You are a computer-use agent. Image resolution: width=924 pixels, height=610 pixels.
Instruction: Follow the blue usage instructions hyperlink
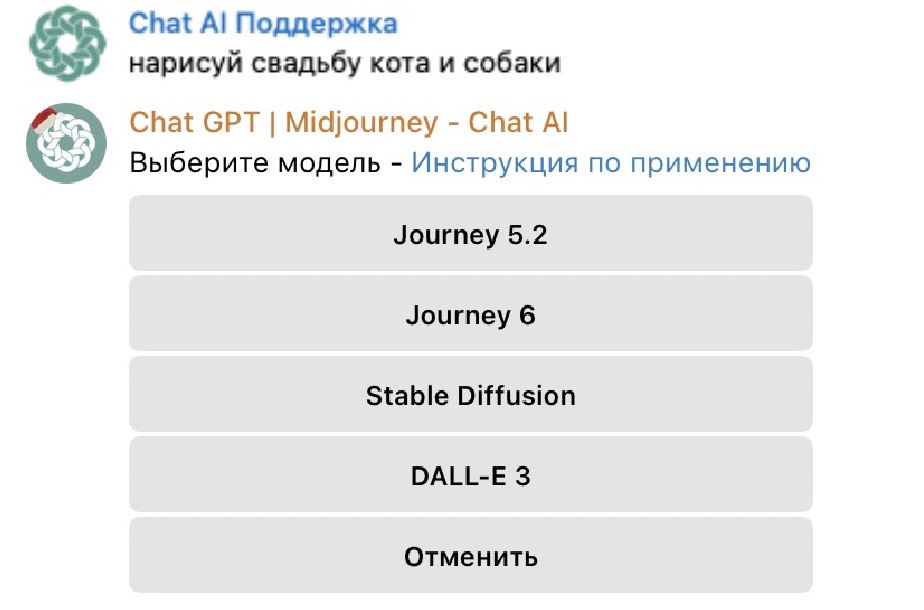click(610, 163)
